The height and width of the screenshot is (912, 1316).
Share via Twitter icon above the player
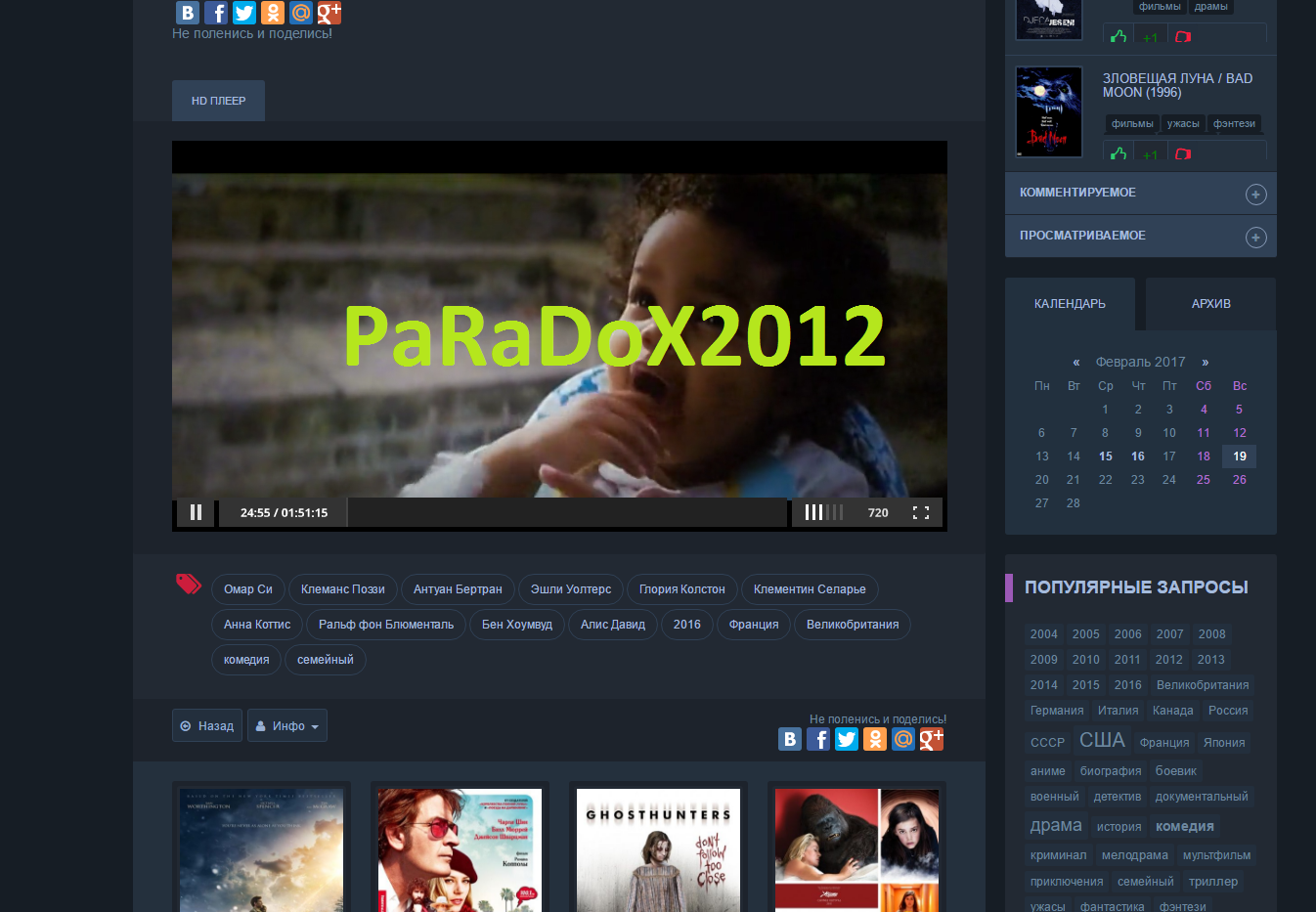[x=244, y=13]
